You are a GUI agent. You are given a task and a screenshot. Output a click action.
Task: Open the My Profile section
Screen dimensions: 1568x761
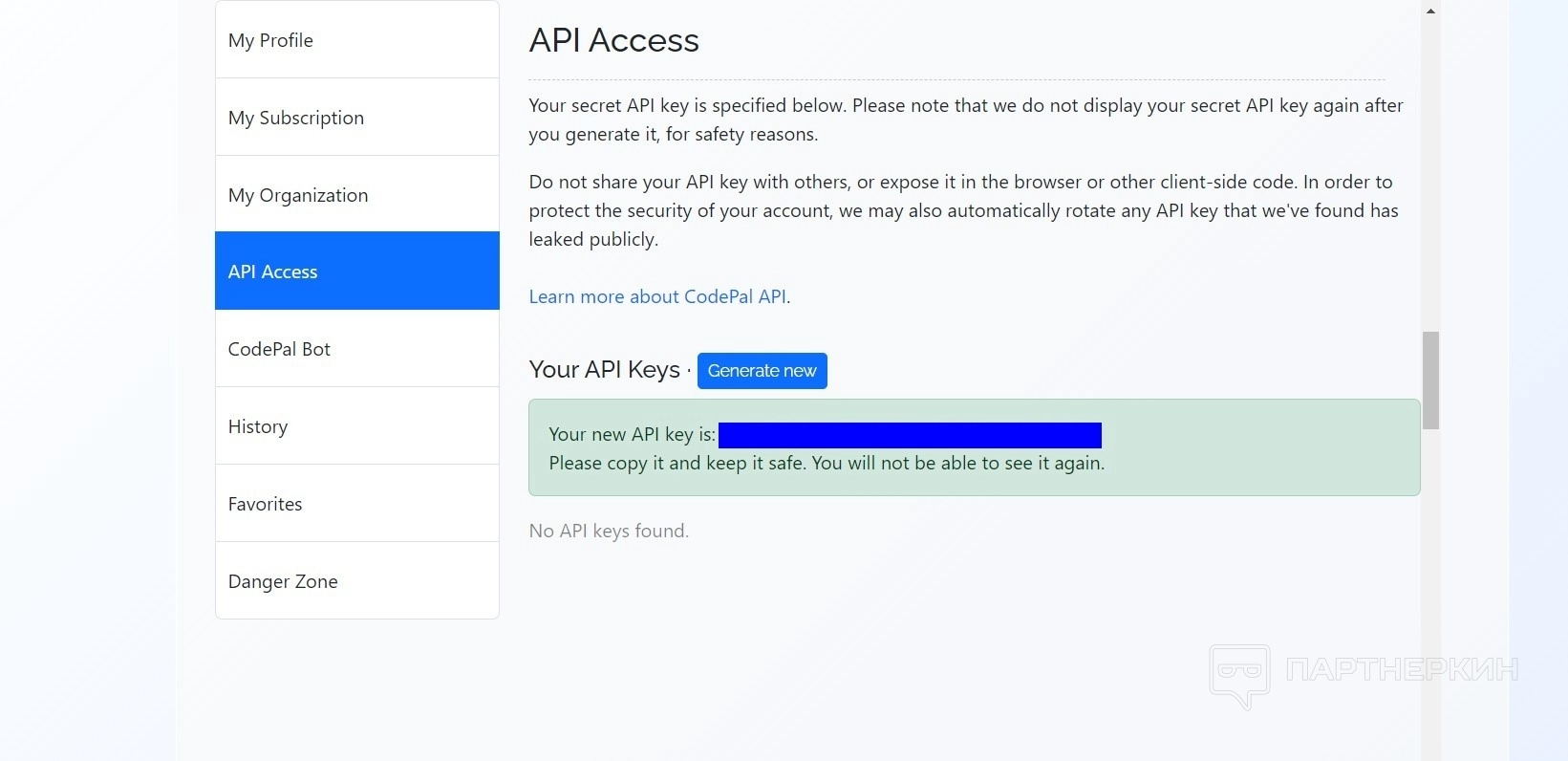(x=357, y=40)
